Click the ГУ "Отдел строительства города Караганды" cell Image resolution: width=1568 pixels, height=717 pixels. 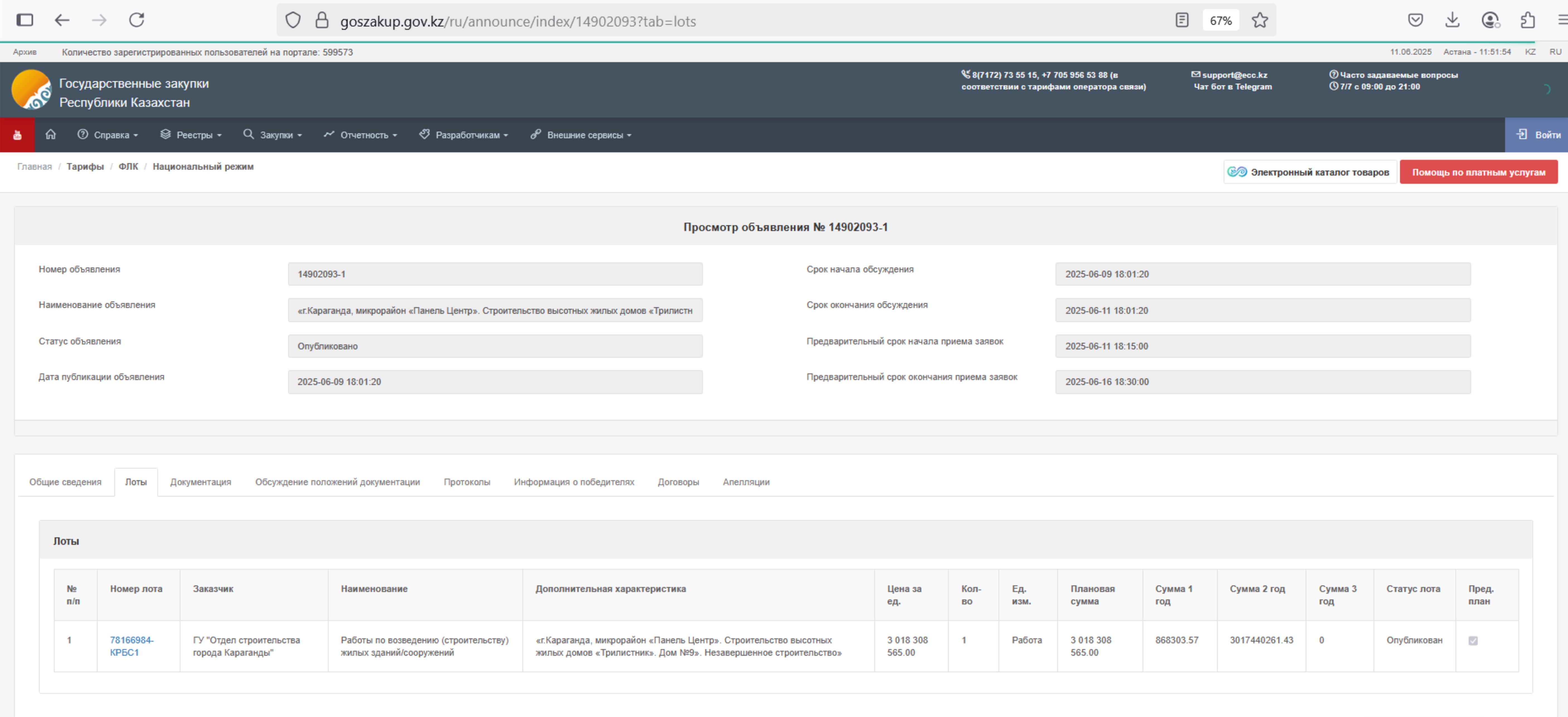[254, 646]
